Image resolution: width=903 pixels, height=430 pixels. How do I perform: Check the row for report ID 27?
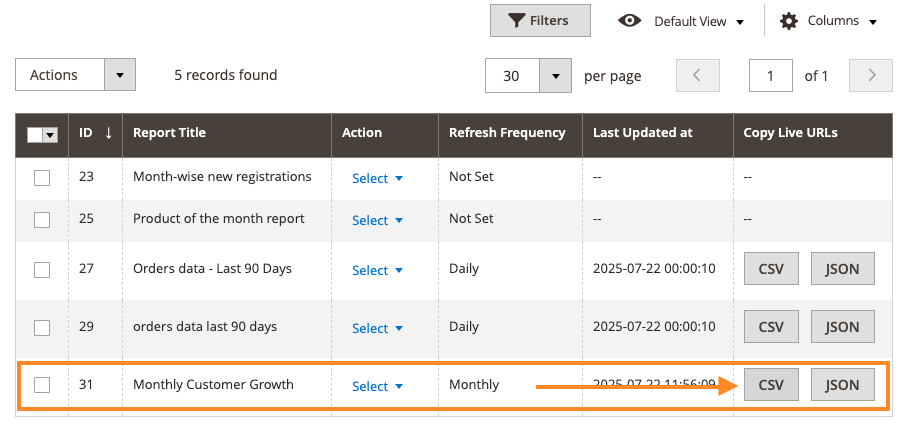click(x=41, y=269)
